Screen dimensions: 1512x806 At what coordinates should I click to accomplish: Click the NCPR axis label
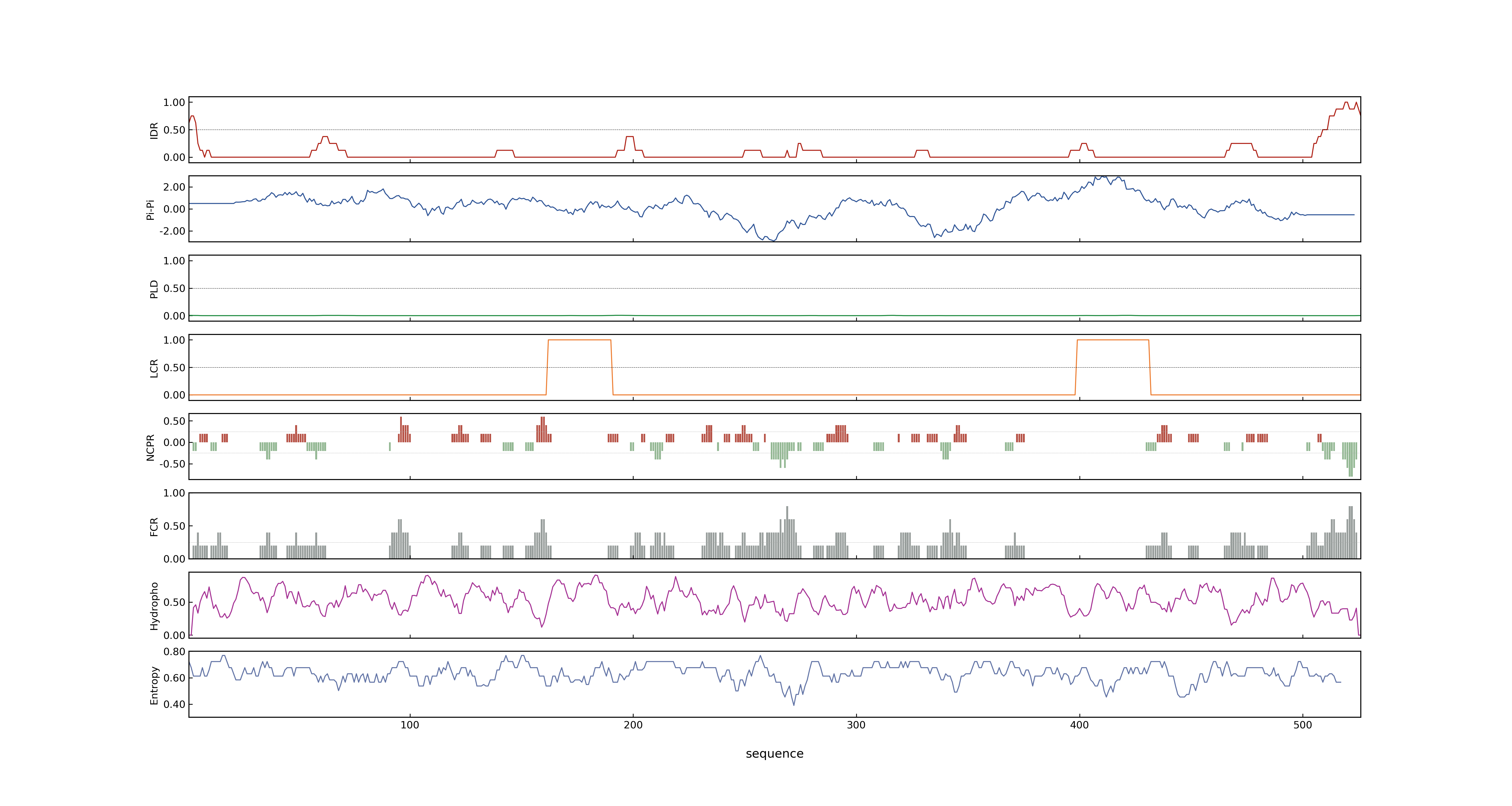point(150,448)
